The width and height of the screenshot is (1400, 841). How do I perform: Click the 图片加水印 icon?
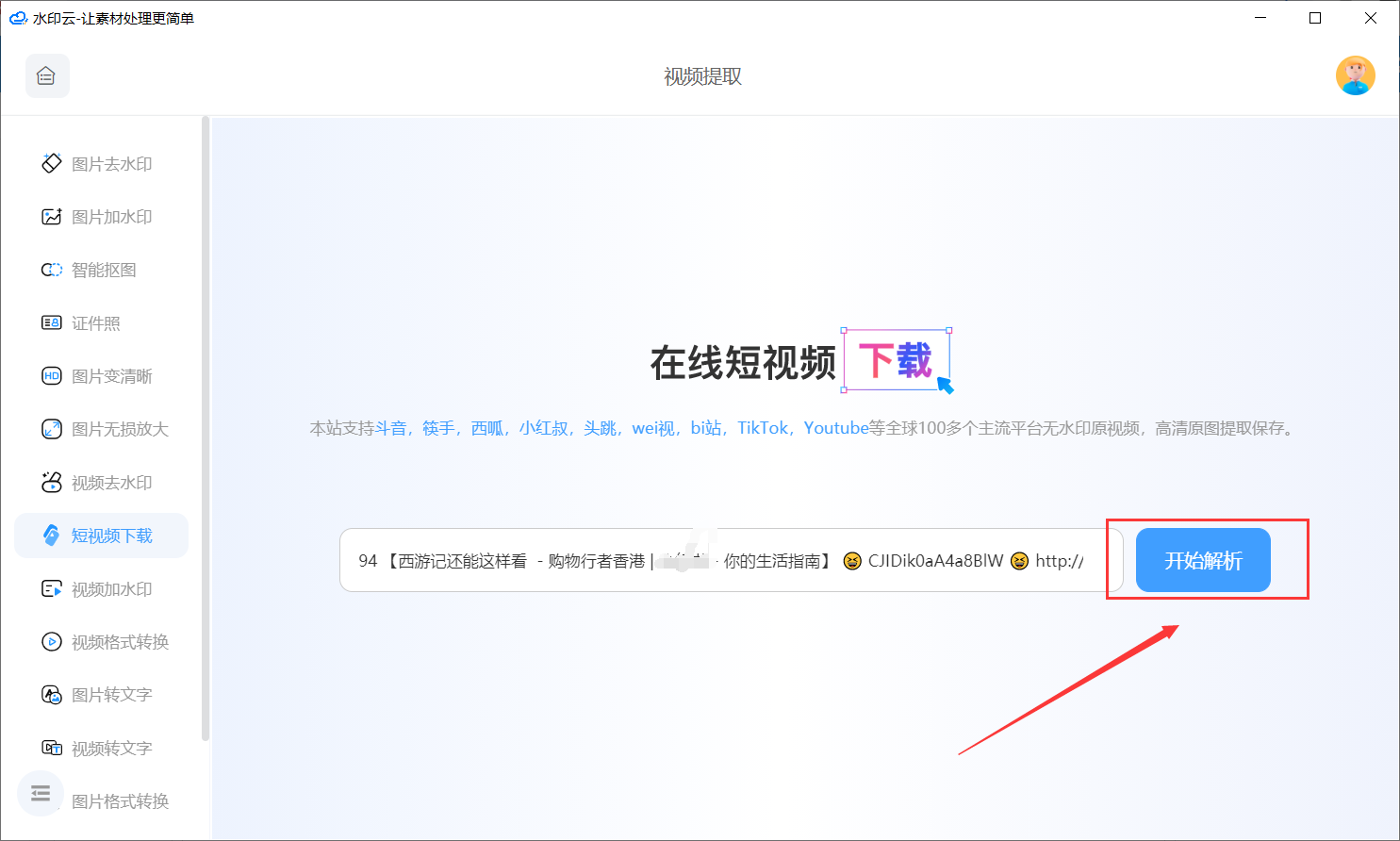click(x=52, y=217)
